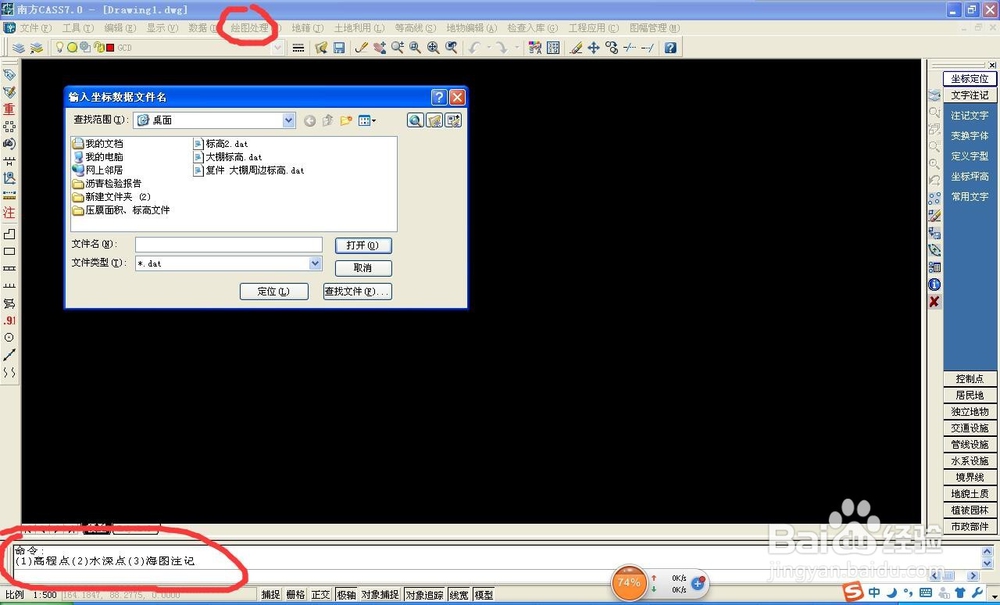Open the 工程应用 menu
The image size is (1000, 605).
click(x=594, y=28)
